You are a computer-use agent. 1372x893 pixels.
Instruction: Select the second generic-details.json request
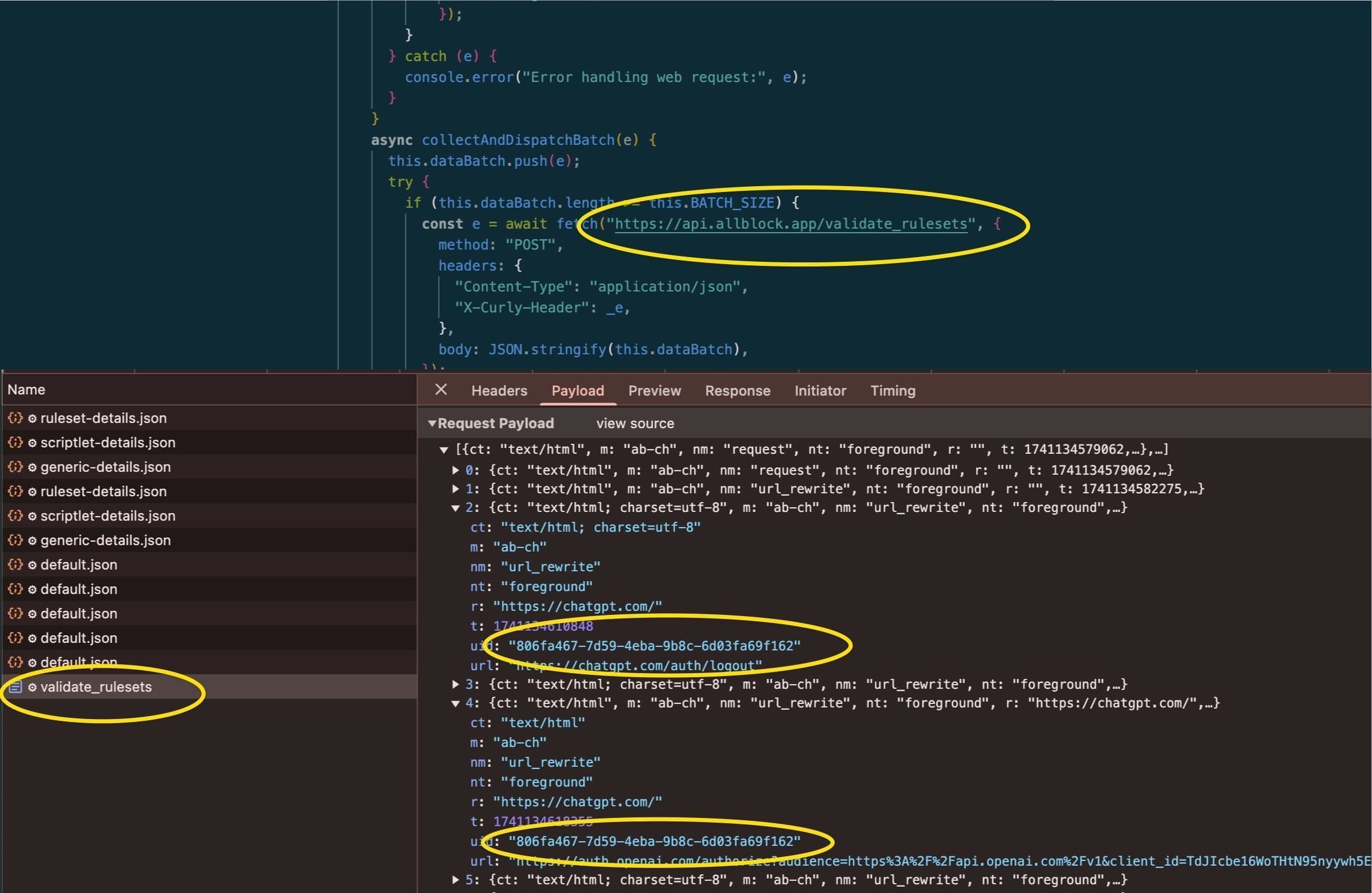tap(105, 540)
